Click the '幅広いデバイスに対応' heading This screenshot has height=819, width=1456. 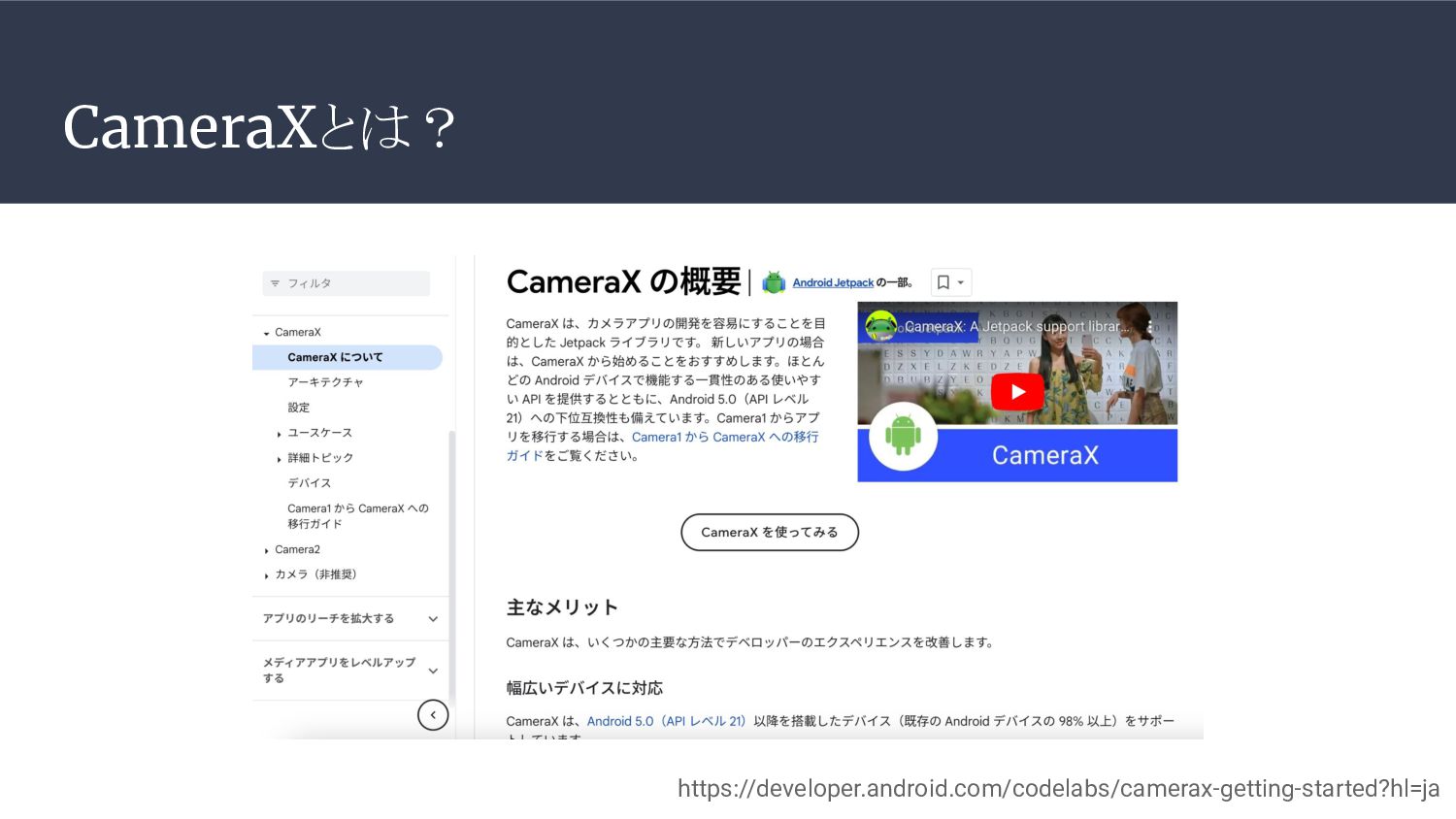[584, 688]
